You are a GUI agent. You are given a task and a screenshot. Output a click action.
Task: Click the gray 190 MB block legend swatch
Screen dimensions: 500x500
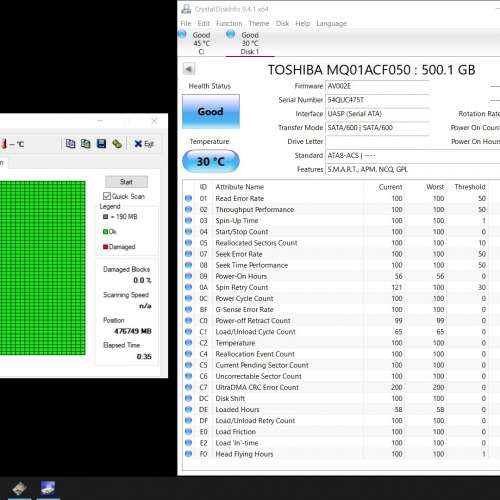105,217
